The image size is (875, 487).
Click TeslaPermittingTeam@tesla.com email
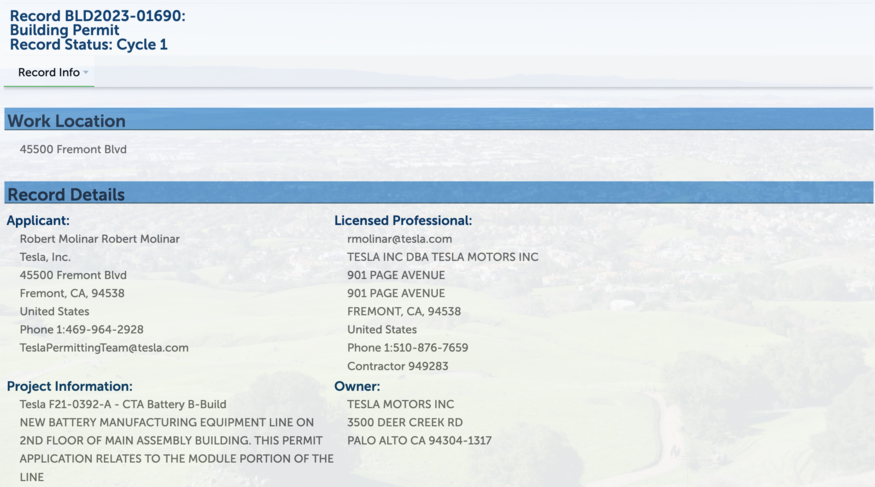(104, 348)
